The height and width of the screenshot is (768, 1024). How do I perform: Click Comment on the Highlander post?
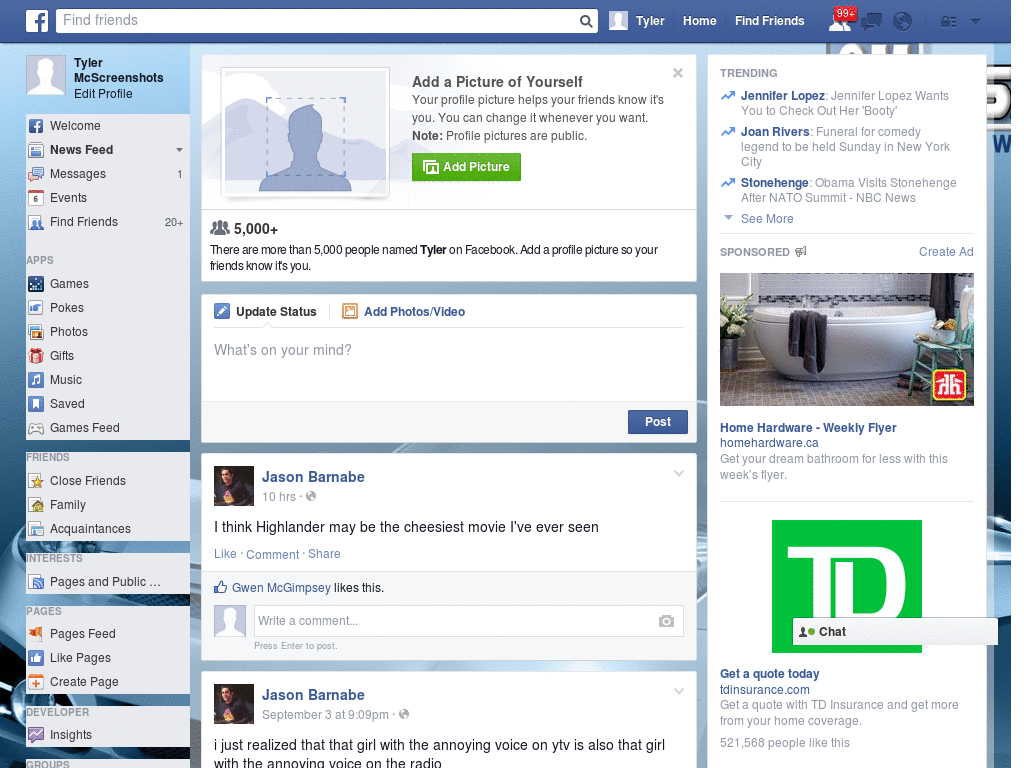pos(272,554)
